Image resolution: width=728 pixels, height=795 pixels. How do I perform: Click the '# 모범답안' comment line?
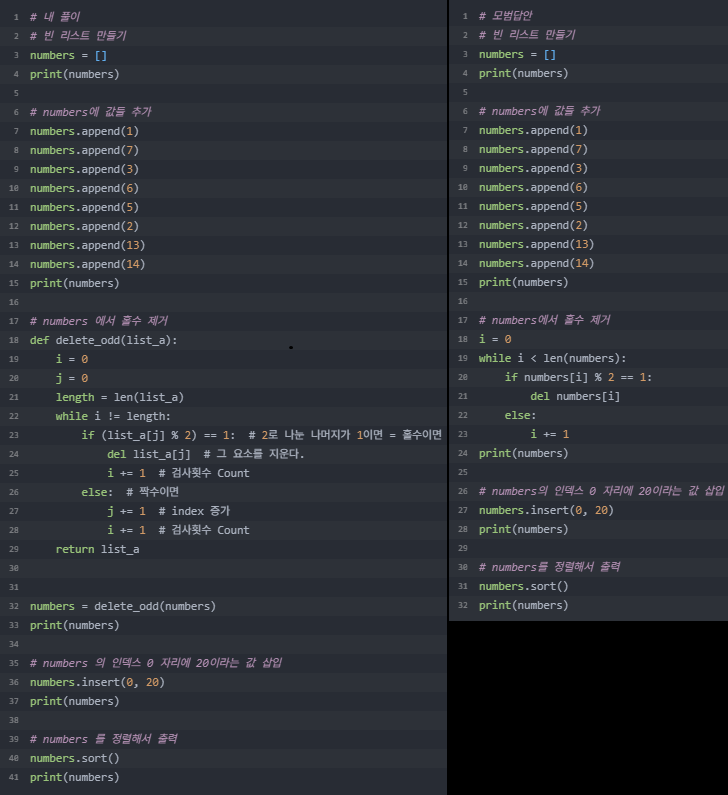505,16
